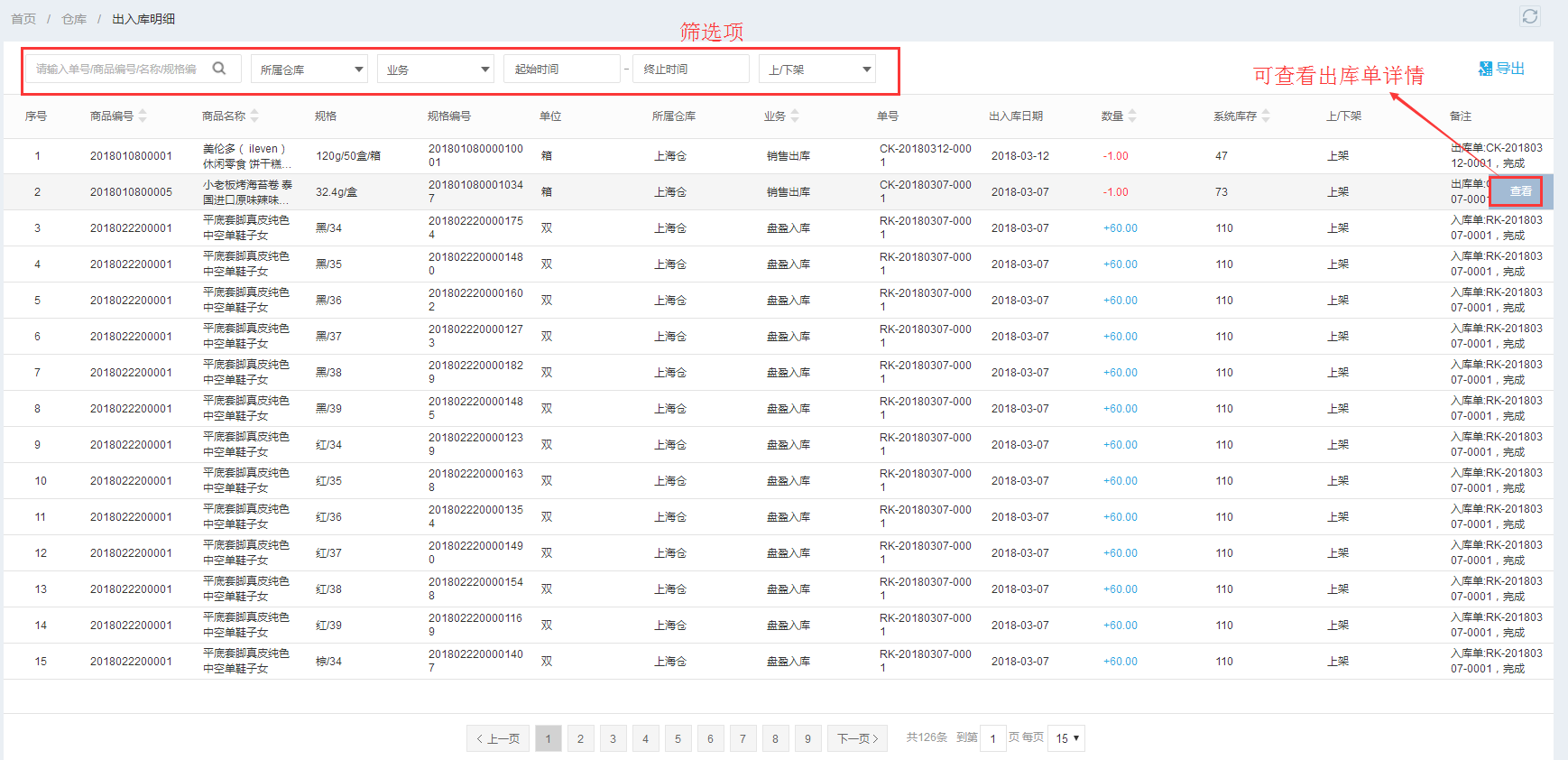Click date 2018-03-12 in row 1
This screenshot has height=760, width=1568.
click(1020, 156)
